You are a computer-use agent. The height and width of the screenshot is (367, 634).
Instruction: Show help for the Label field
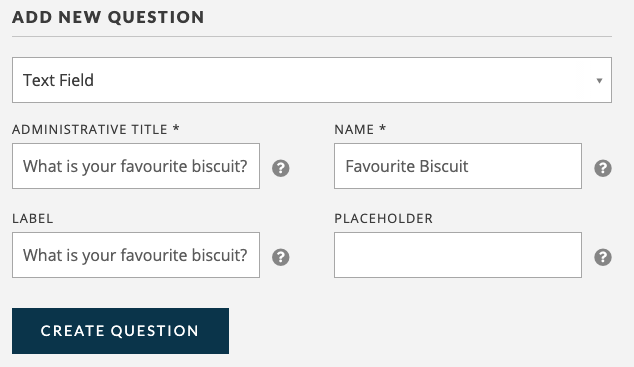[281, 257]
